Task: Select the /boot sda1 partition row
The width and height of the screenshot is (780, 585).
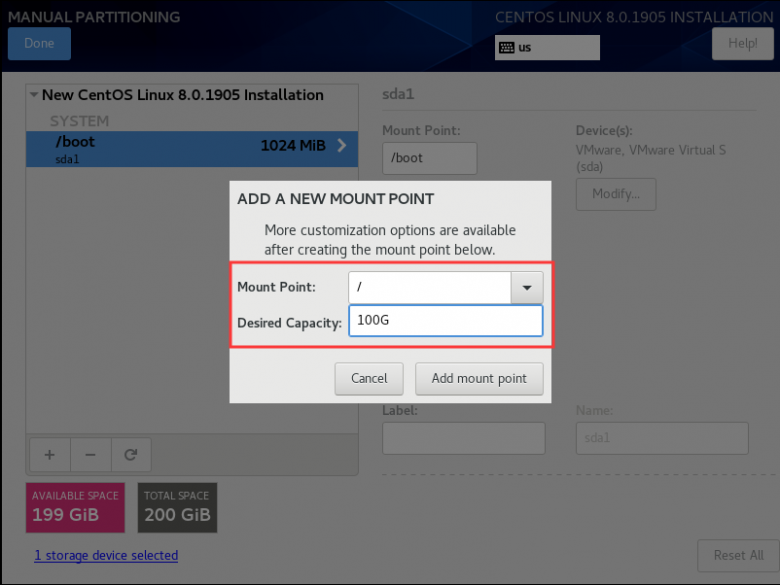Action: coord(192,149)
